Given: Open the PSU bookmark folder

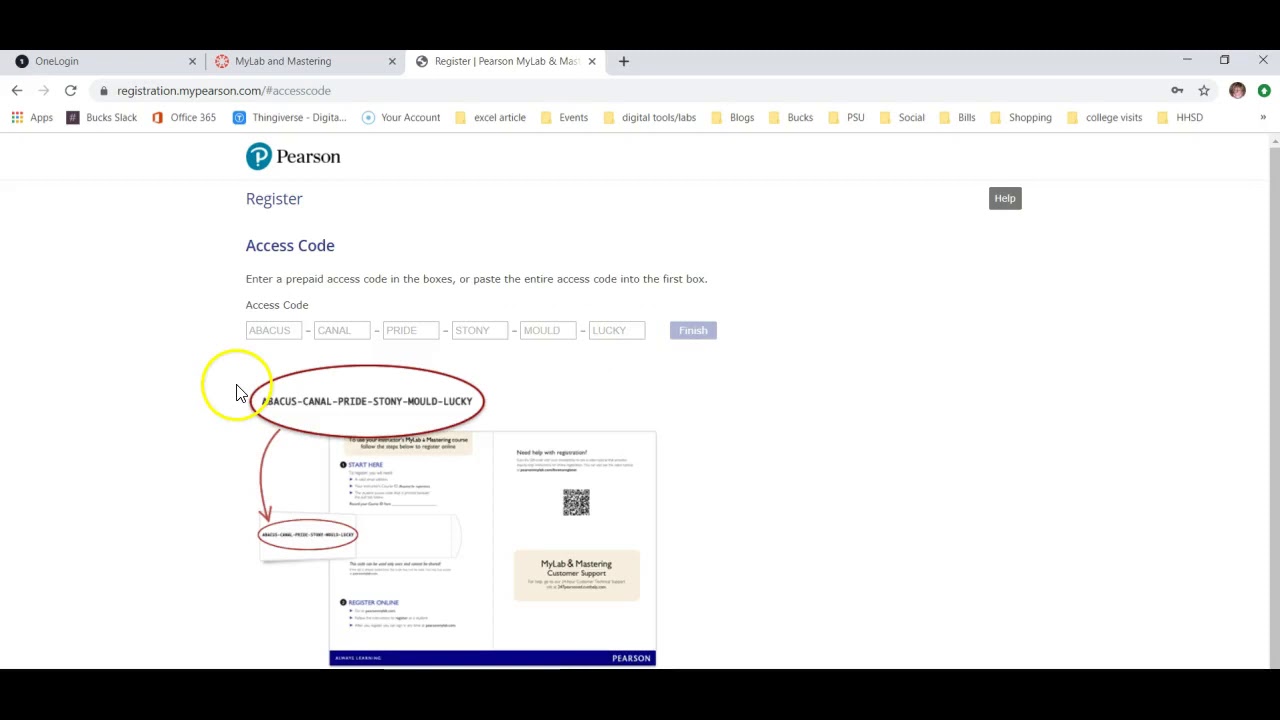Looking at the screenshot, I should point(847,118).
